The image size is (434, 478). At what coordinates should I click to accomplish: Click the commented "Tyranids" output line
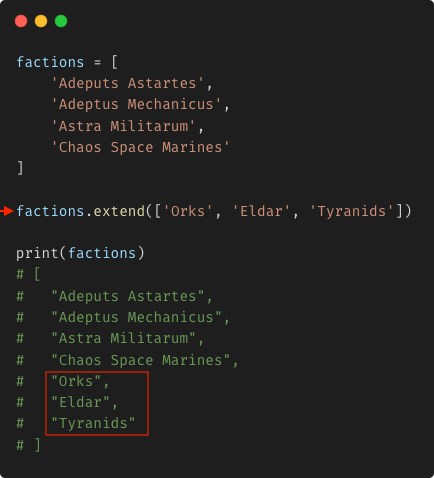pyautogui.click(x=93, y=423)
